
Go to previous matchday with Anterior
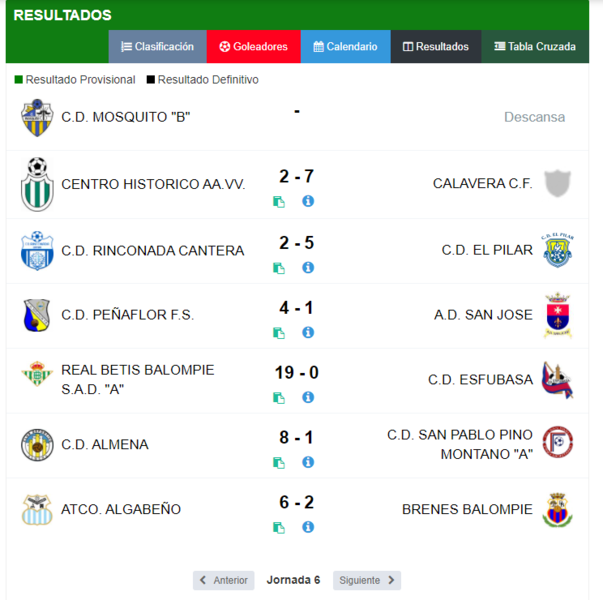coord(223,580)
